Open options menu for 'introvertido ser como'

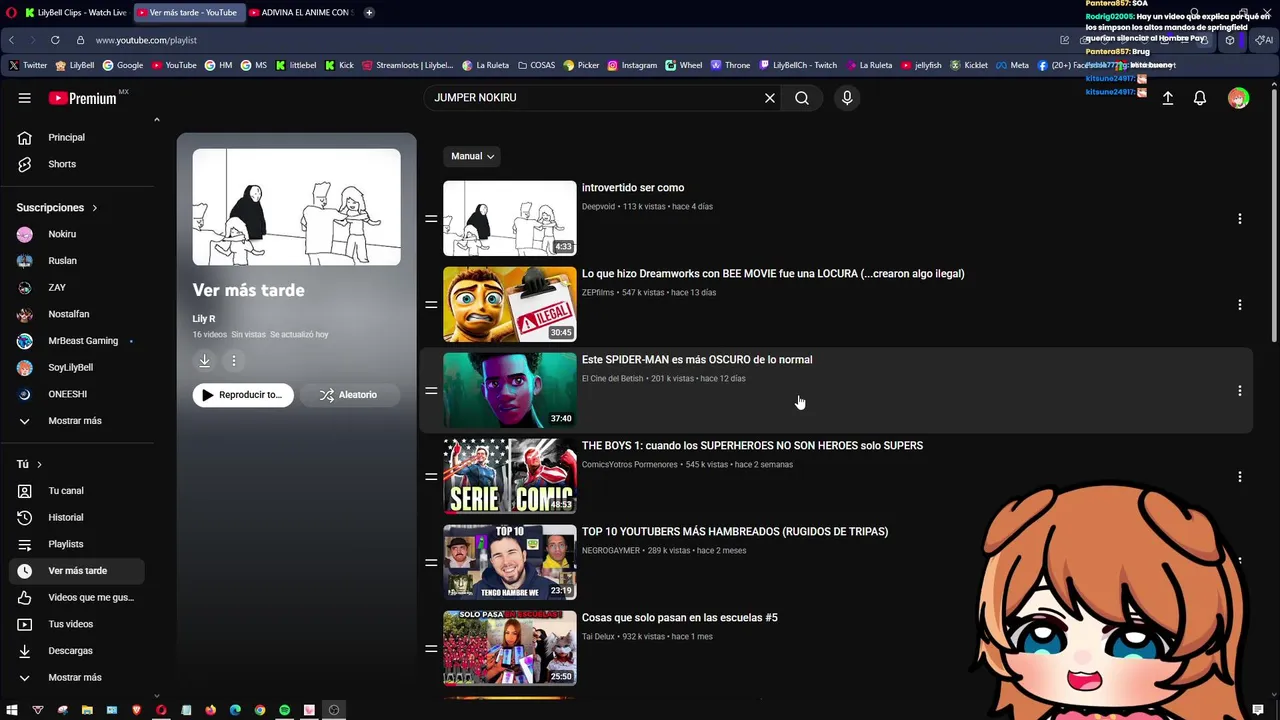1240,218
